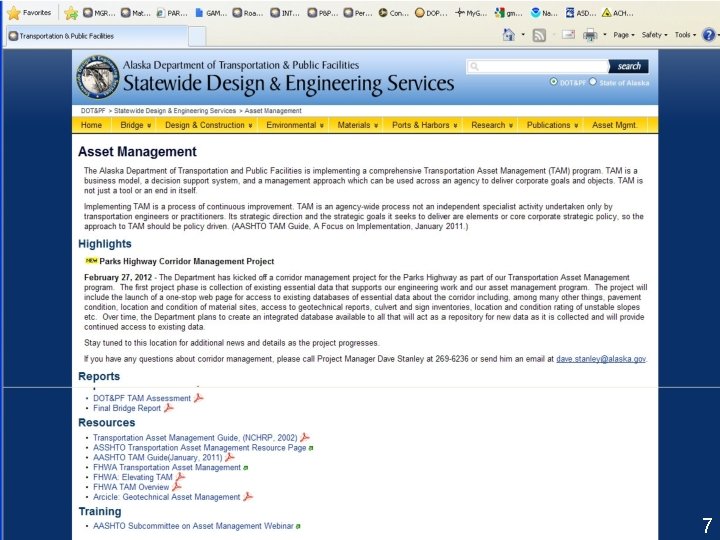This screenshot has height=540, width=720.
Task: Click the Add to Favorites Bar icon
Action: click(x=71, y=13)
